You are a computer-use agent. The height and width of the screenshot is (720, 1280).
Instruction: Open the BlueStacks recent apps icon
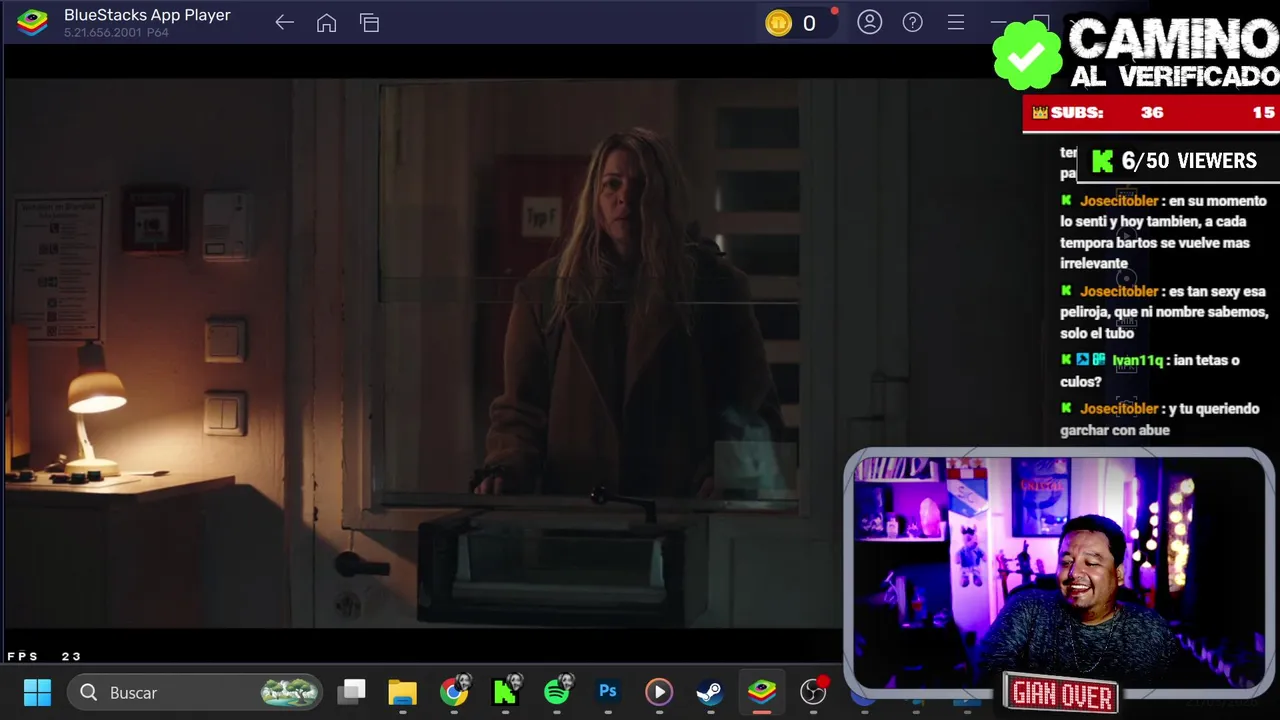369,23
